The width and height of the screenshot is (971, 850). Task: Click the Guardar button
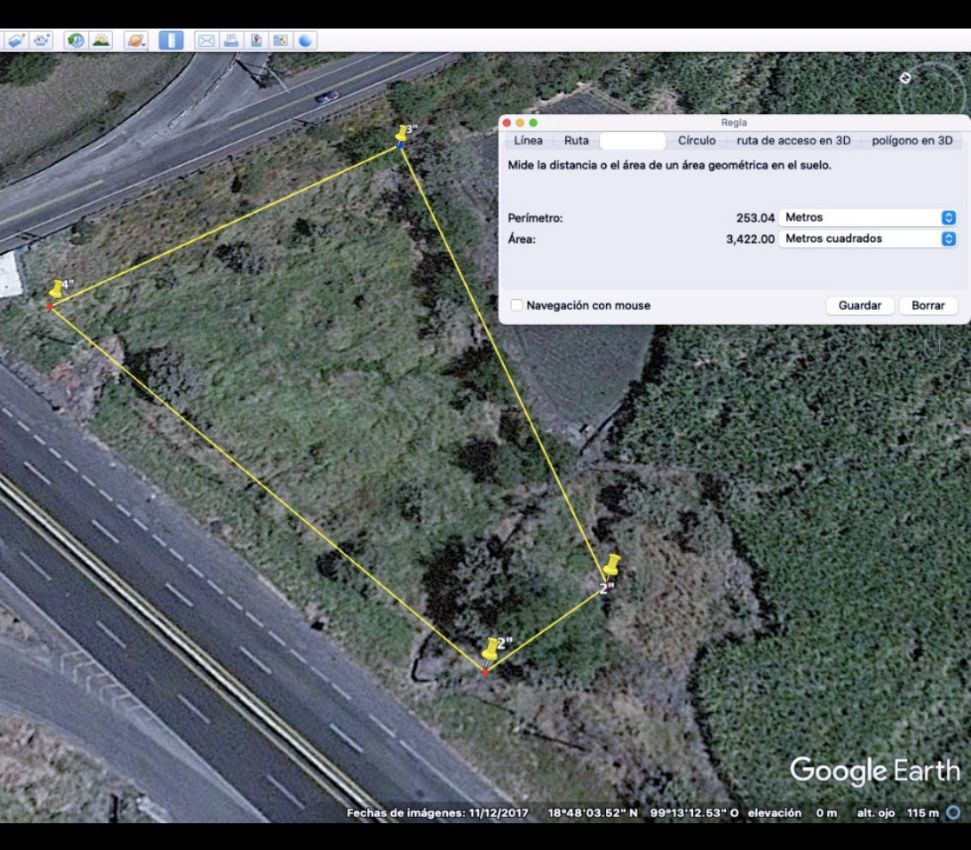click(x=860, y=305)
